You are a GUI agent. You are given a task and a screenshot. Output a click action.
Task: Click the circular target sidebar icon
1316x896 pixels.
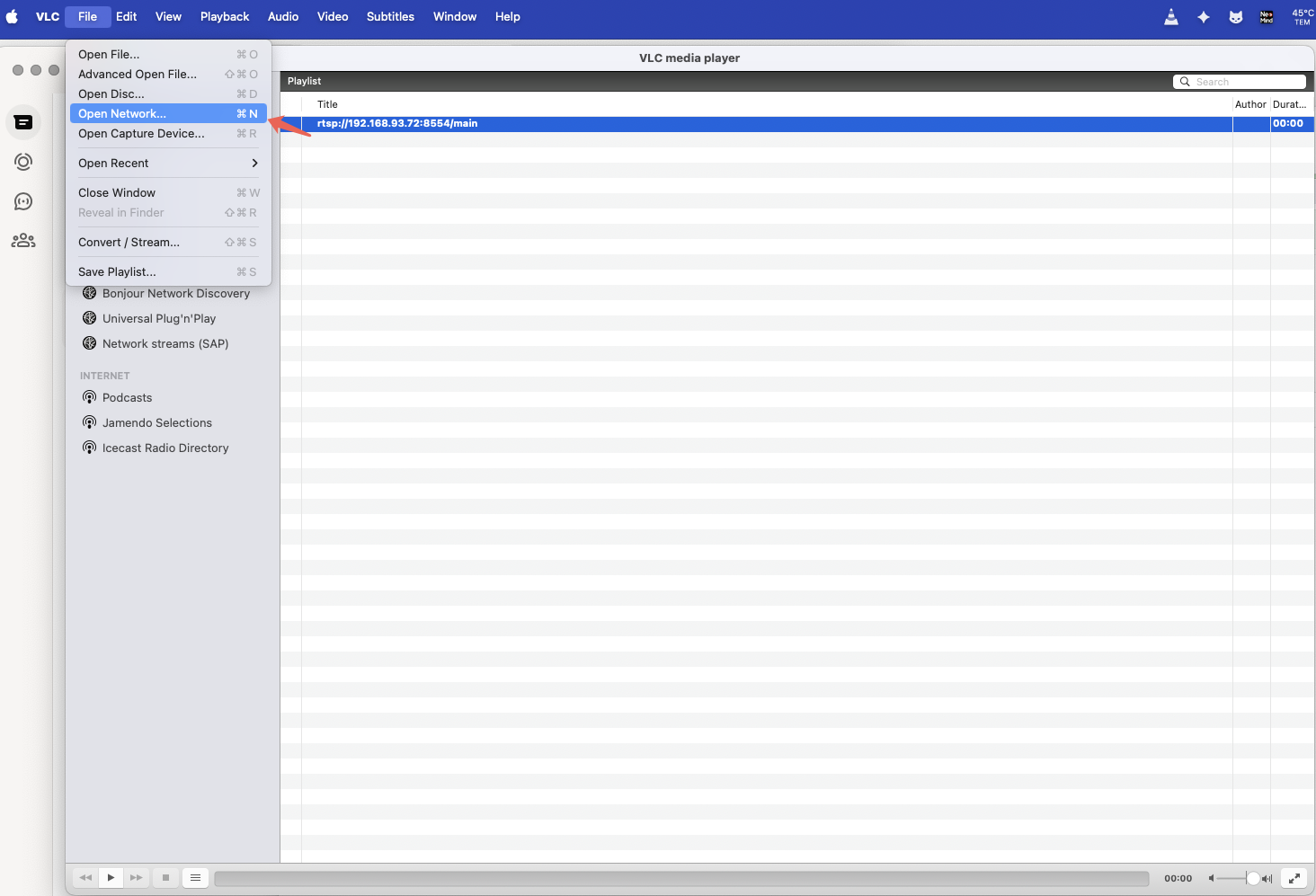(23, 162)
